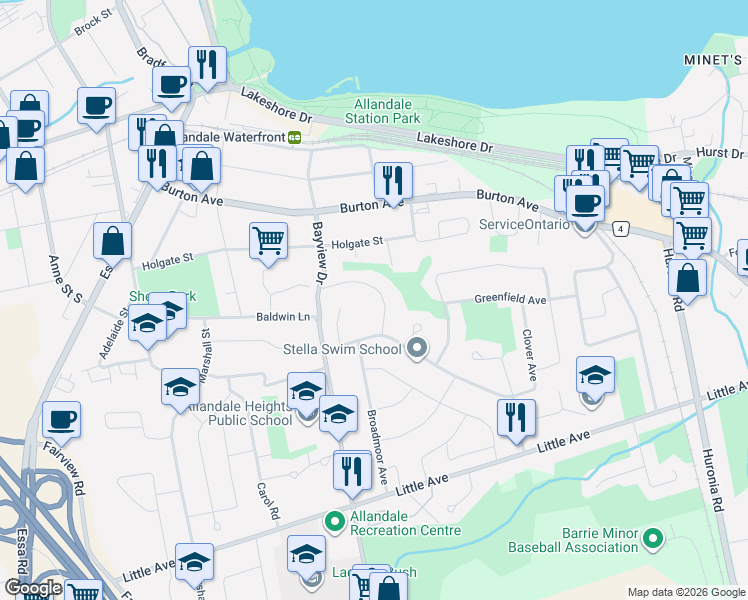
Task: Select the Carol Rd street label
Action: [268, 501]
